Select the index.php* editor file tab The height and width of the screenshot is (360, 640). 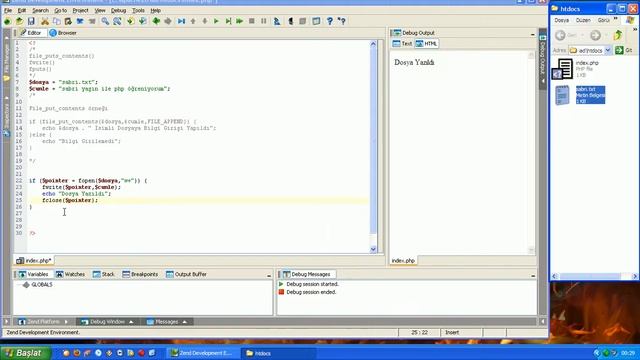34,260
